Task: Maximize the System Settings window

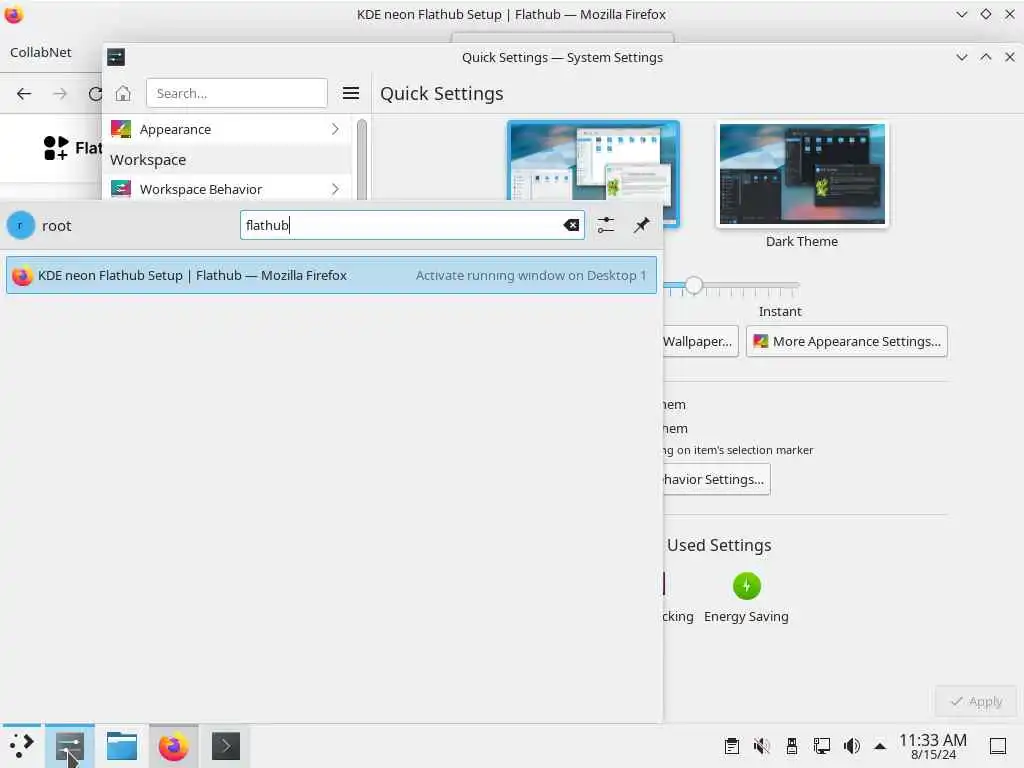Action: click(x=985, y=57)
